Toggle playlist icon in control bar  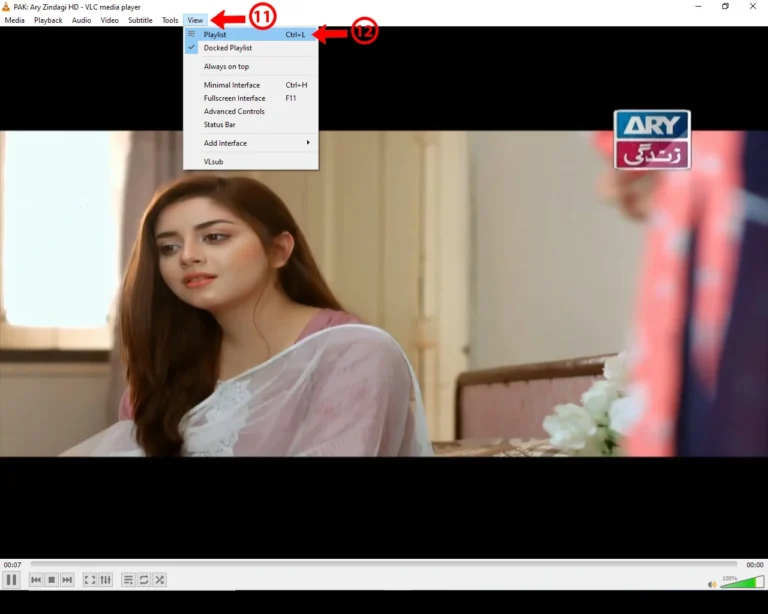tap(128, 580)
